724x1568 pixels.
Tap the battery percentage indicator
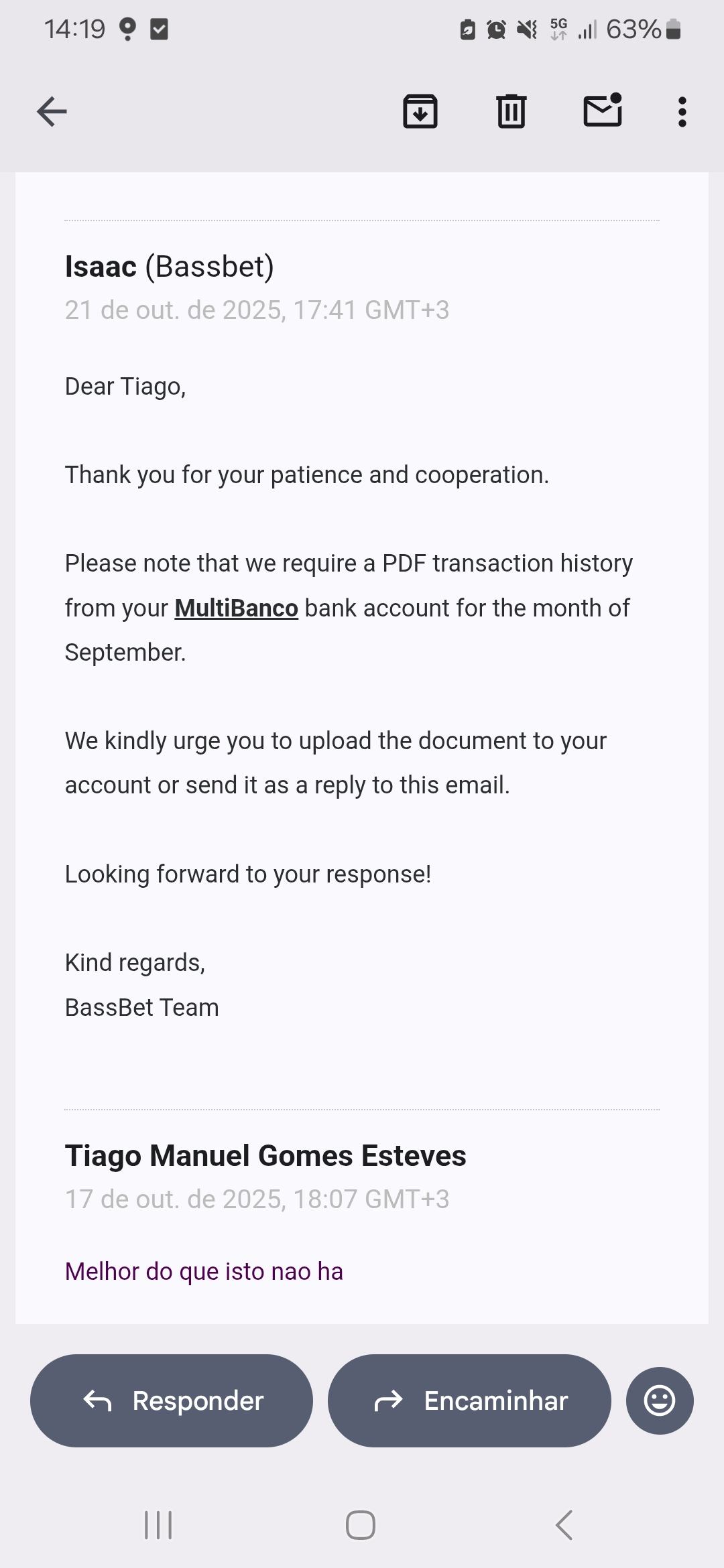(633, 29)
